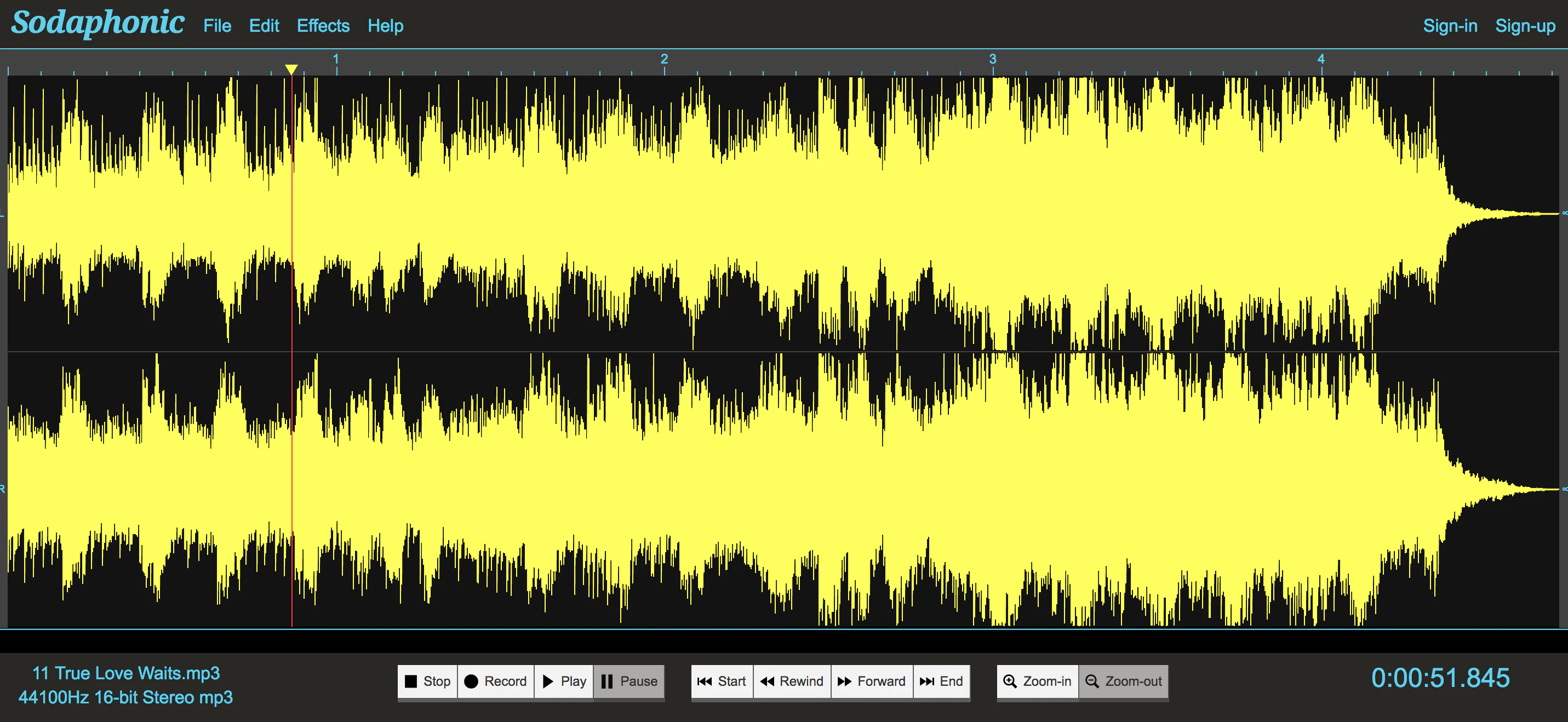Open the File menu
Image resolution: width=1568 pixels, height=722 pixels.
218,26
